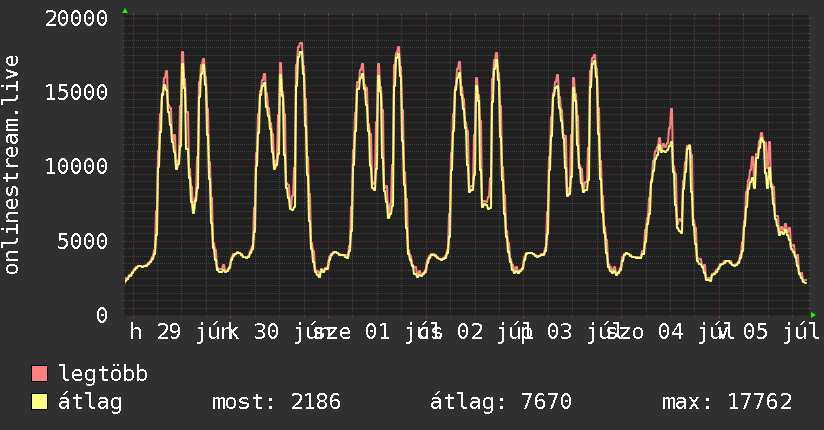
Task: Click the most: 2186 value
Action: [276, 402]
